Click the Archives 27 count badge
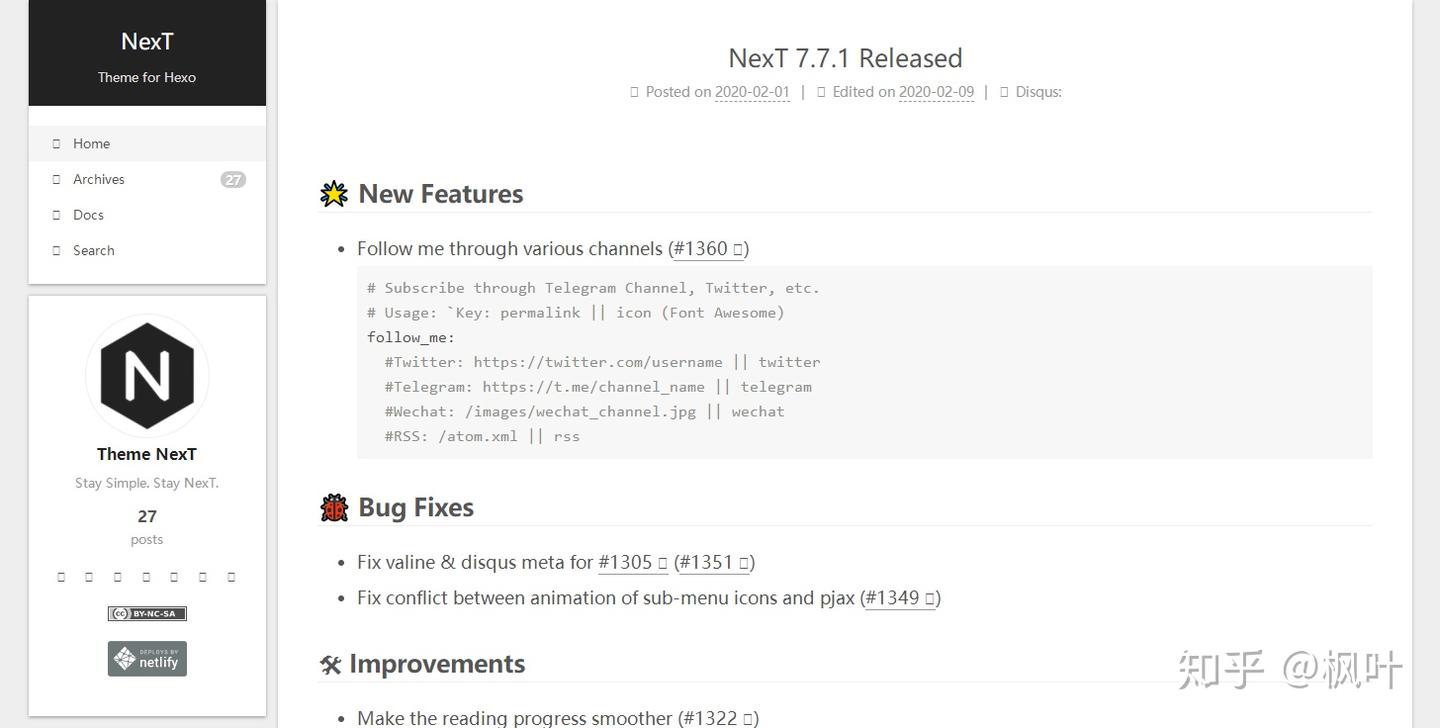The image size is (1440, 728). click(x=233, y=180)
